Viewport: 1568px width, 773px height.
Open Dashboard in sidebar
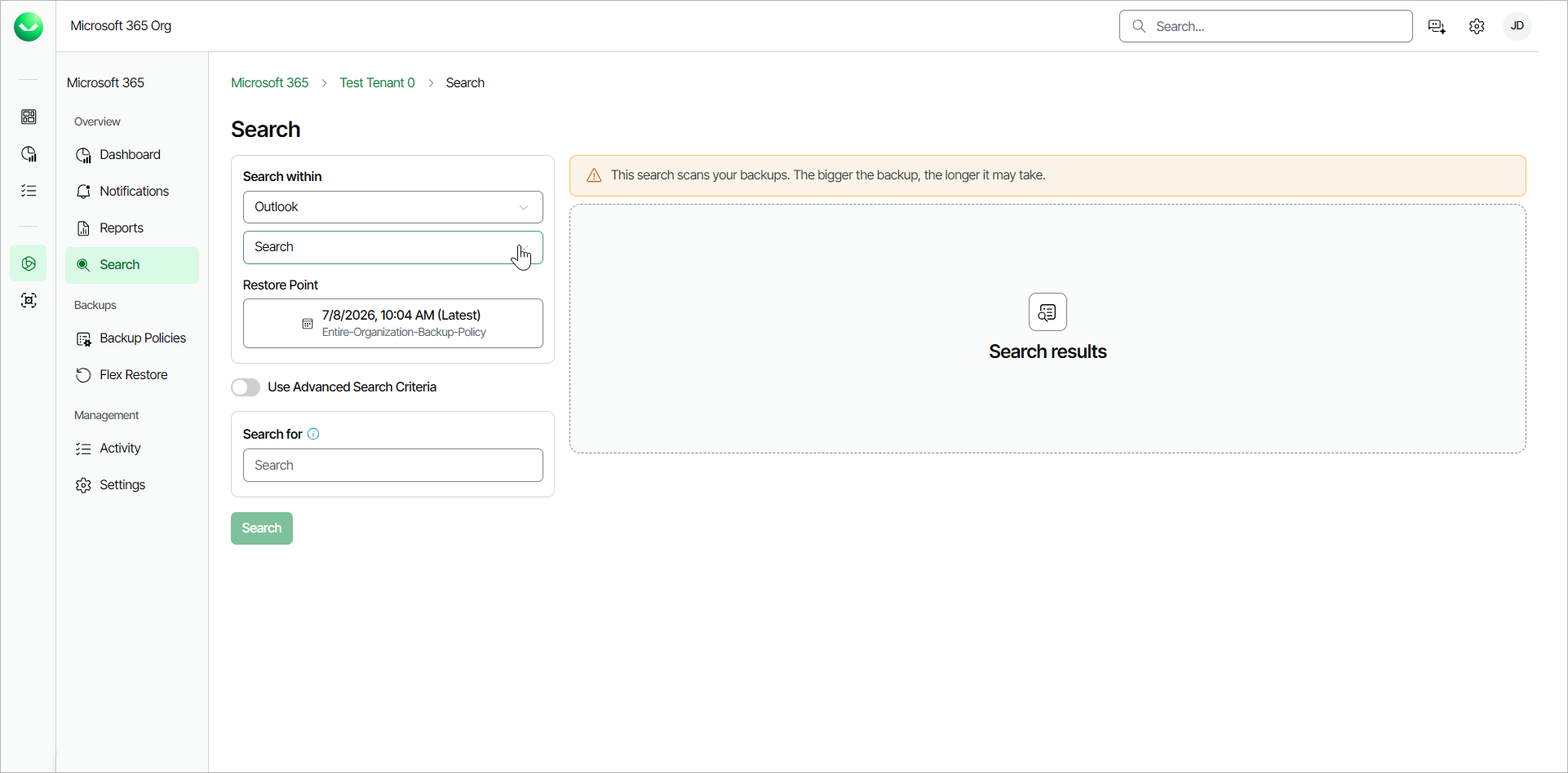[x=132, y=155]
